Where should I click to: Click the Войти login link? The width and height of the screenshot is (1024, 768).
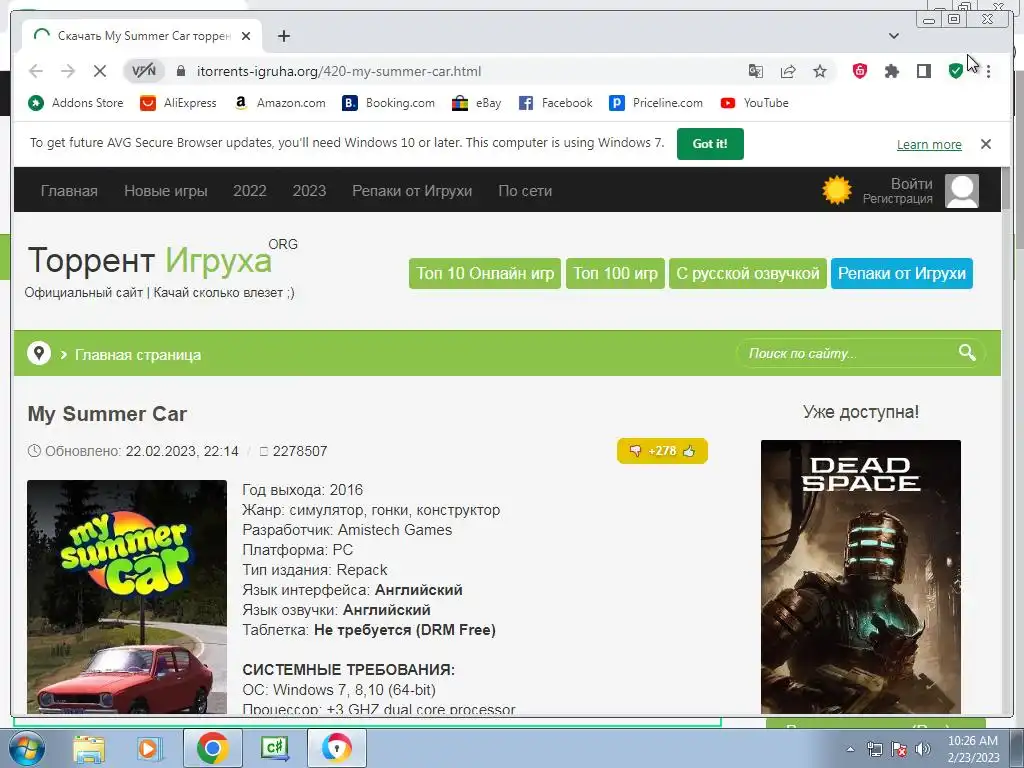pyautogui.click(x=912, y=184)
